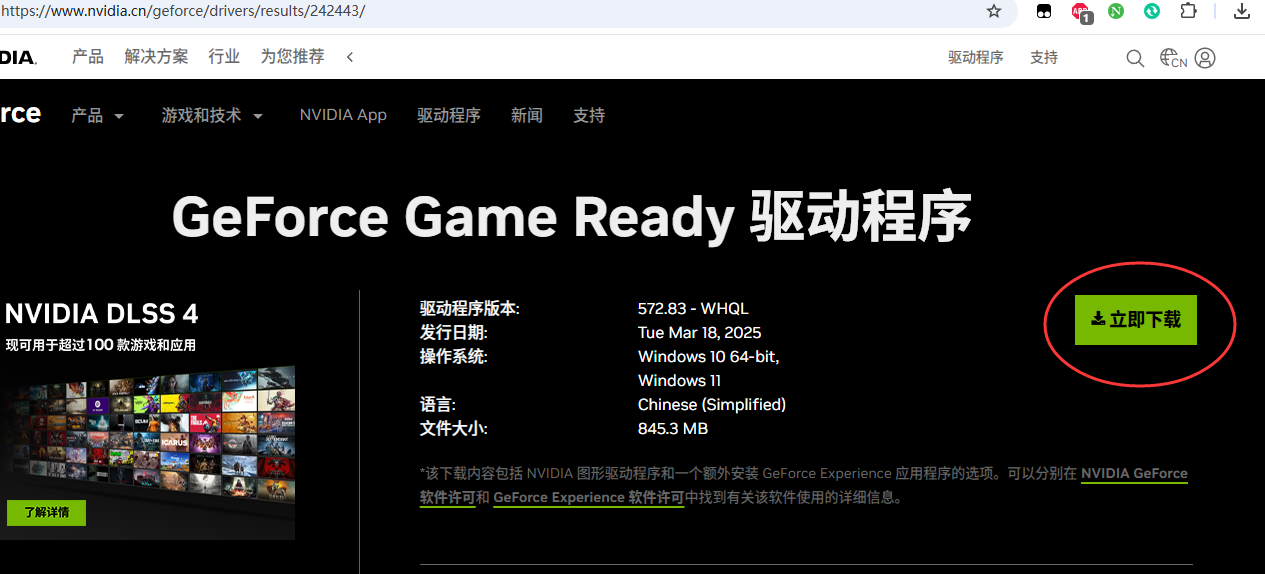Open the browser downloads icon
Image resolution: width=1265 pixels, height=574 pixels.
tap(1242, 11)
